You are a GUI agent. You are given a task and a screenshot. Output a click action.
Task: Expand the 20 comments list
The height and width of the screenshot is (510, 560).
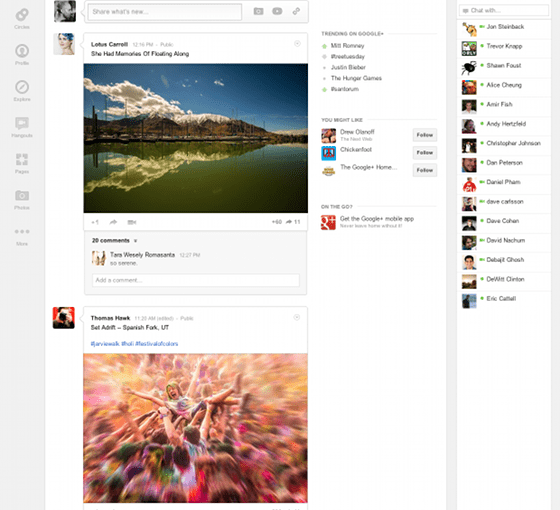pos(114,240)
